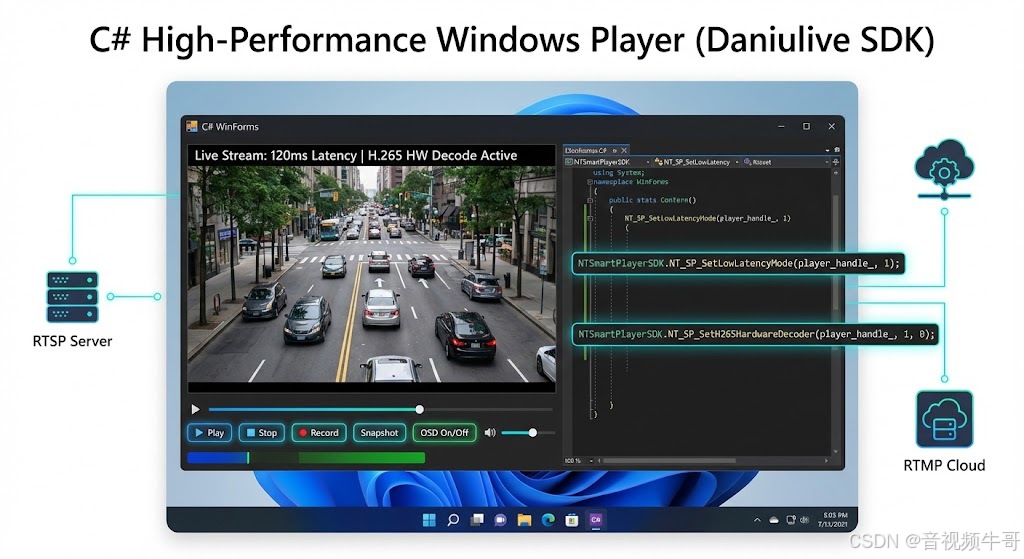Maximize the C# WinForms window
Viewport: 1024px width, 559px height.
[x=807, y=126]
